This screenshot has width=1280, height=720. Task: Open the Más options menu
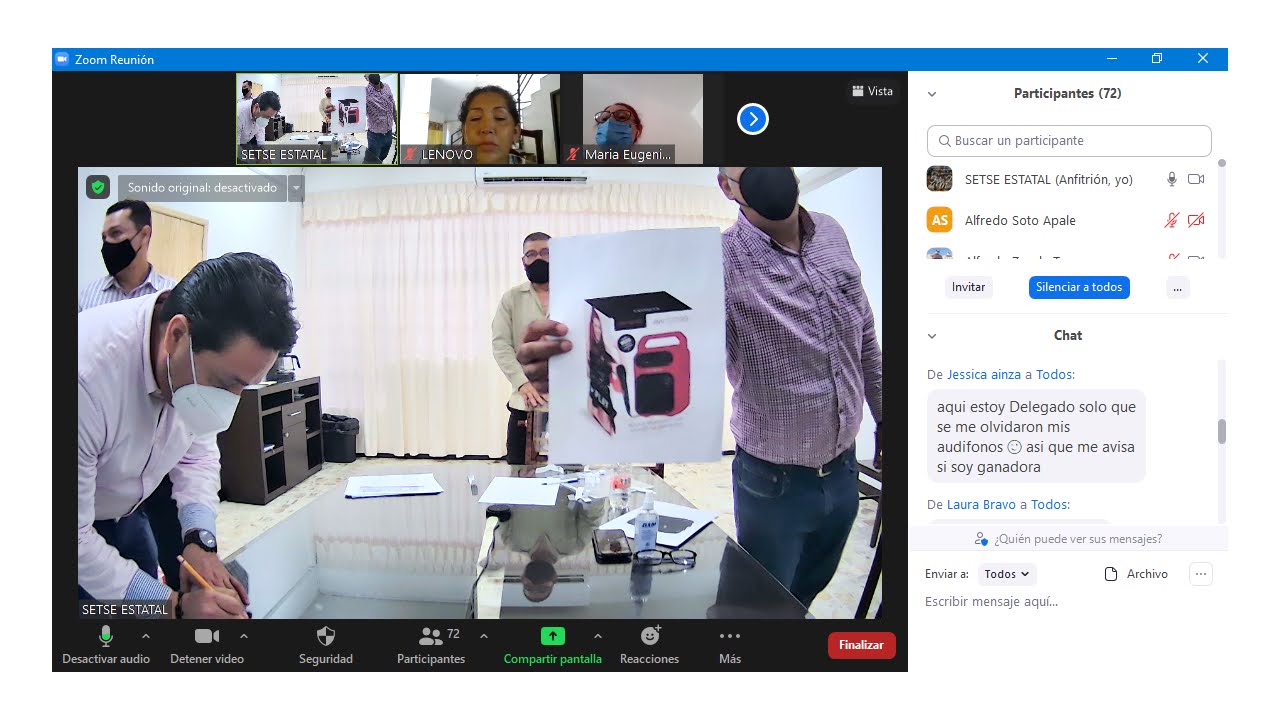(x=730, y=645)
